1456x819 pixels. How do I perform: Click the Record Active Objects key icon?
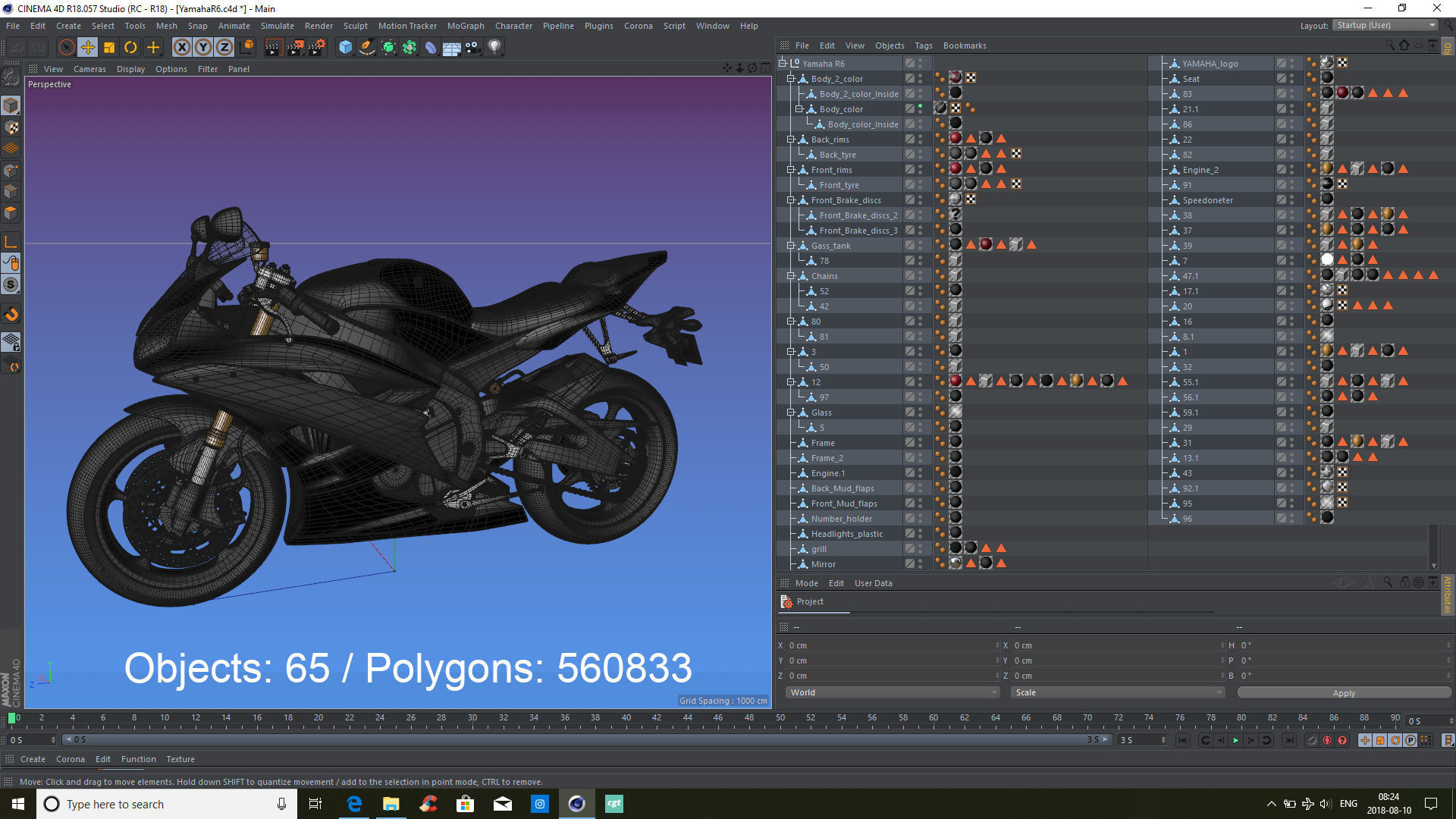1312,740
